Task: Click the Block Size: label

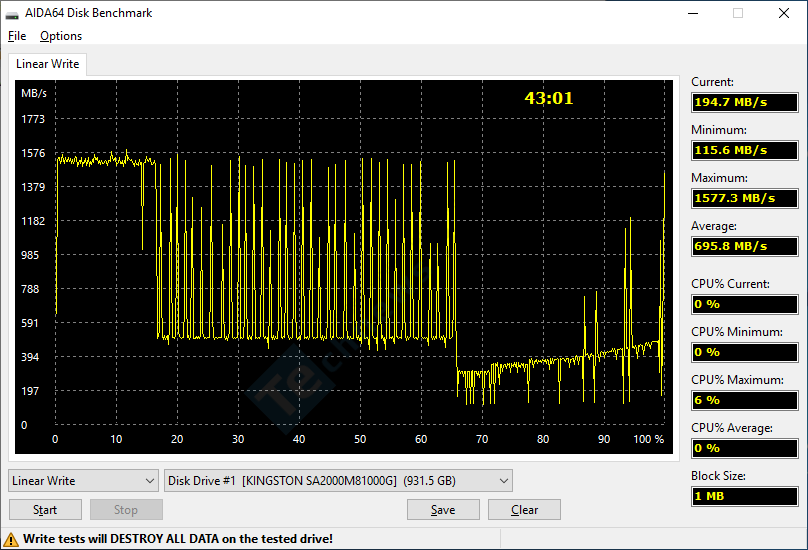Action: point(718,476)
